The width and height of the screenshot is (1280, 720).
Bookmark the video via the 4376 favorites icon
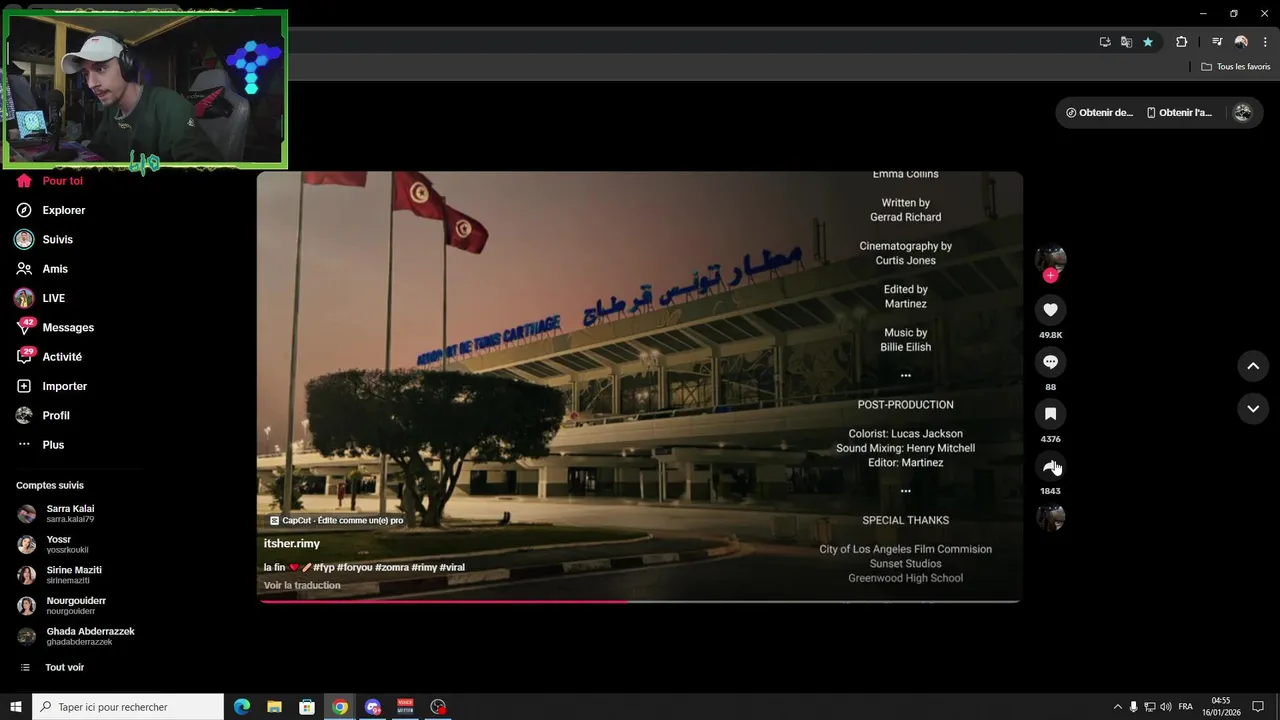click(x=1050, y=414)
